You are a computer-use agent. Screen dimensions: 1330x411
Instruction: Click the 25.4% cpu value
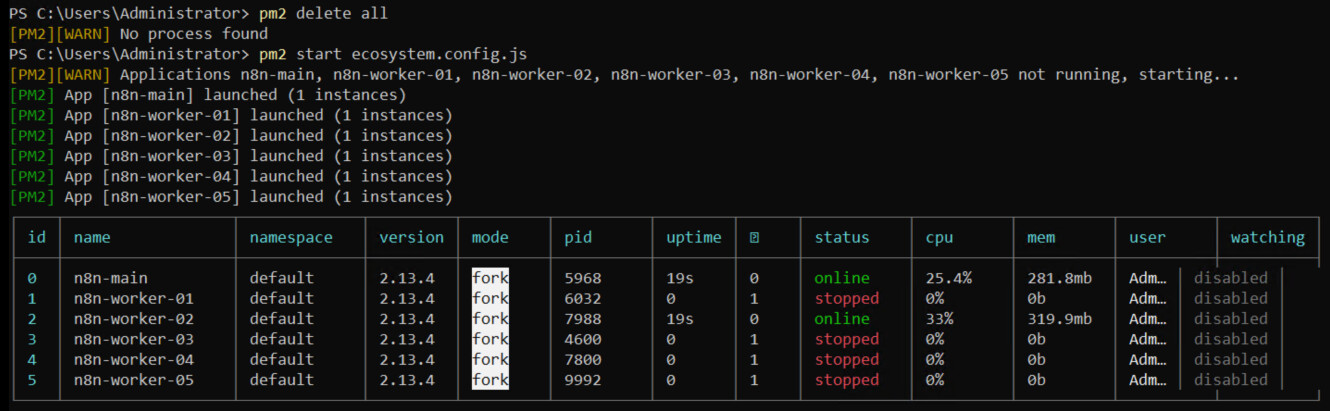[949, 278]
